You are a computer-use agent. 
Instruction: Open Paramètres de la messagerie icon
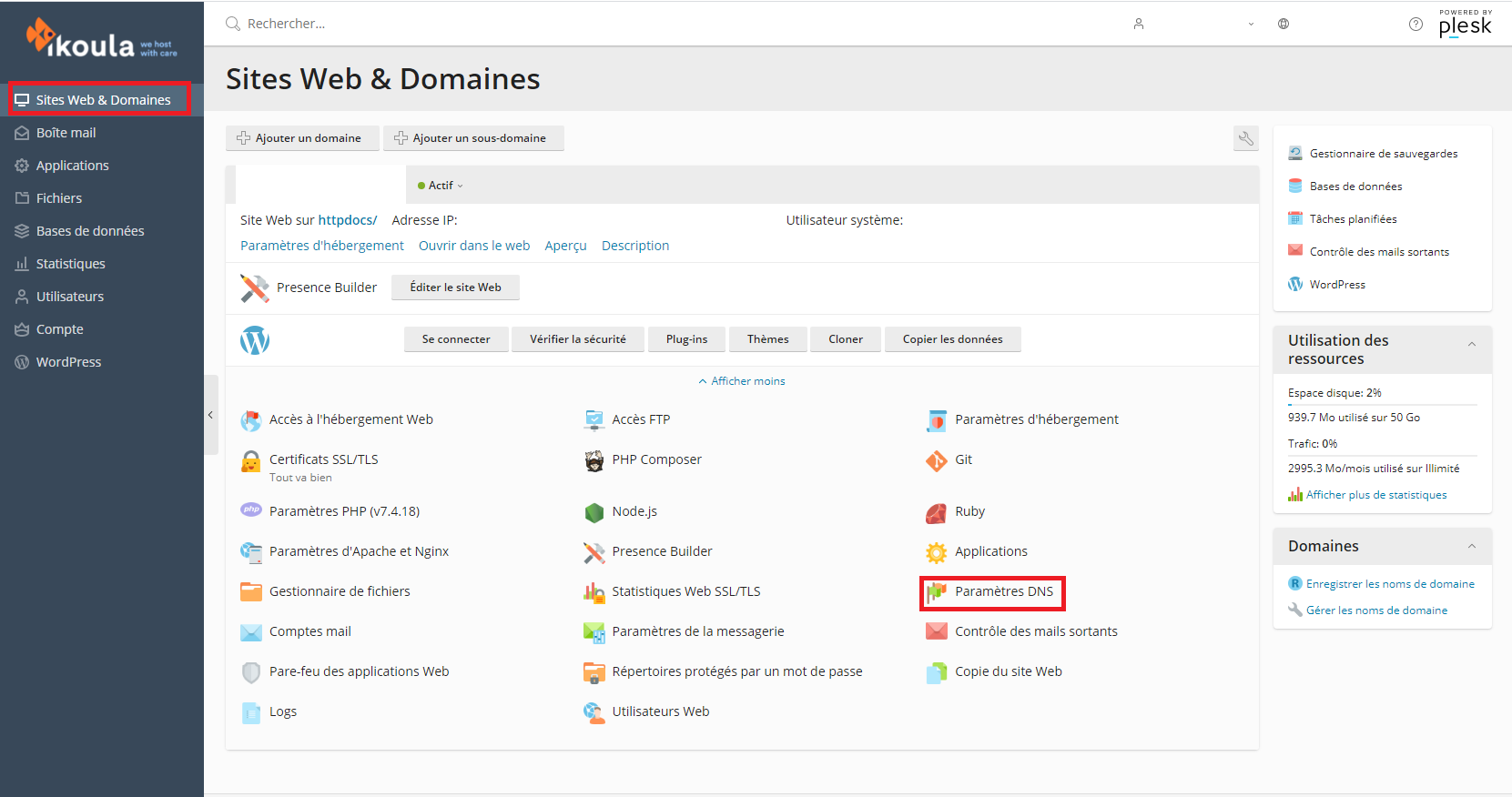point(594,631)
